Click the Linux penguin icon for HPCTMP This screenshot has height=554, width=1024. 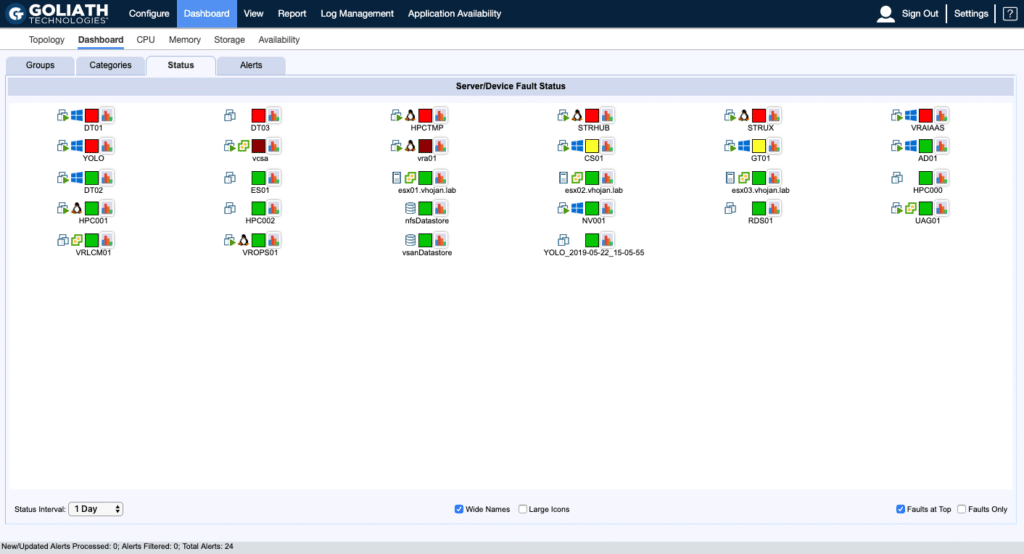pyautogui.click(x=410, y=116)
